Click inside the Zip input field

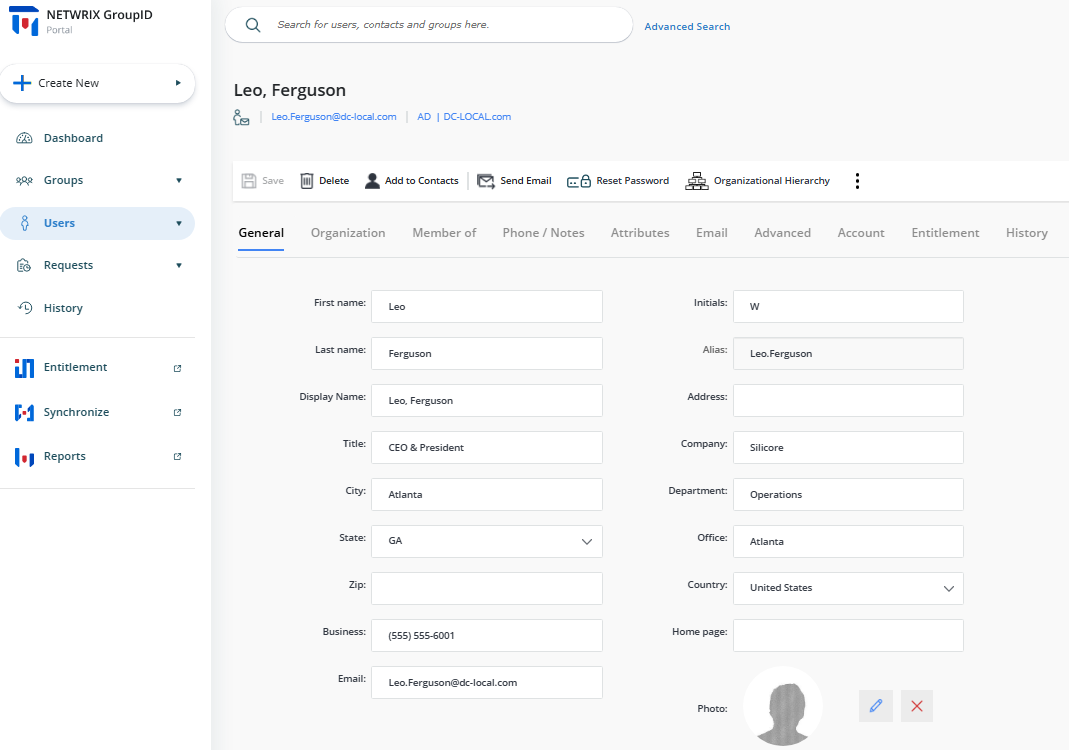tap(486, 588)
